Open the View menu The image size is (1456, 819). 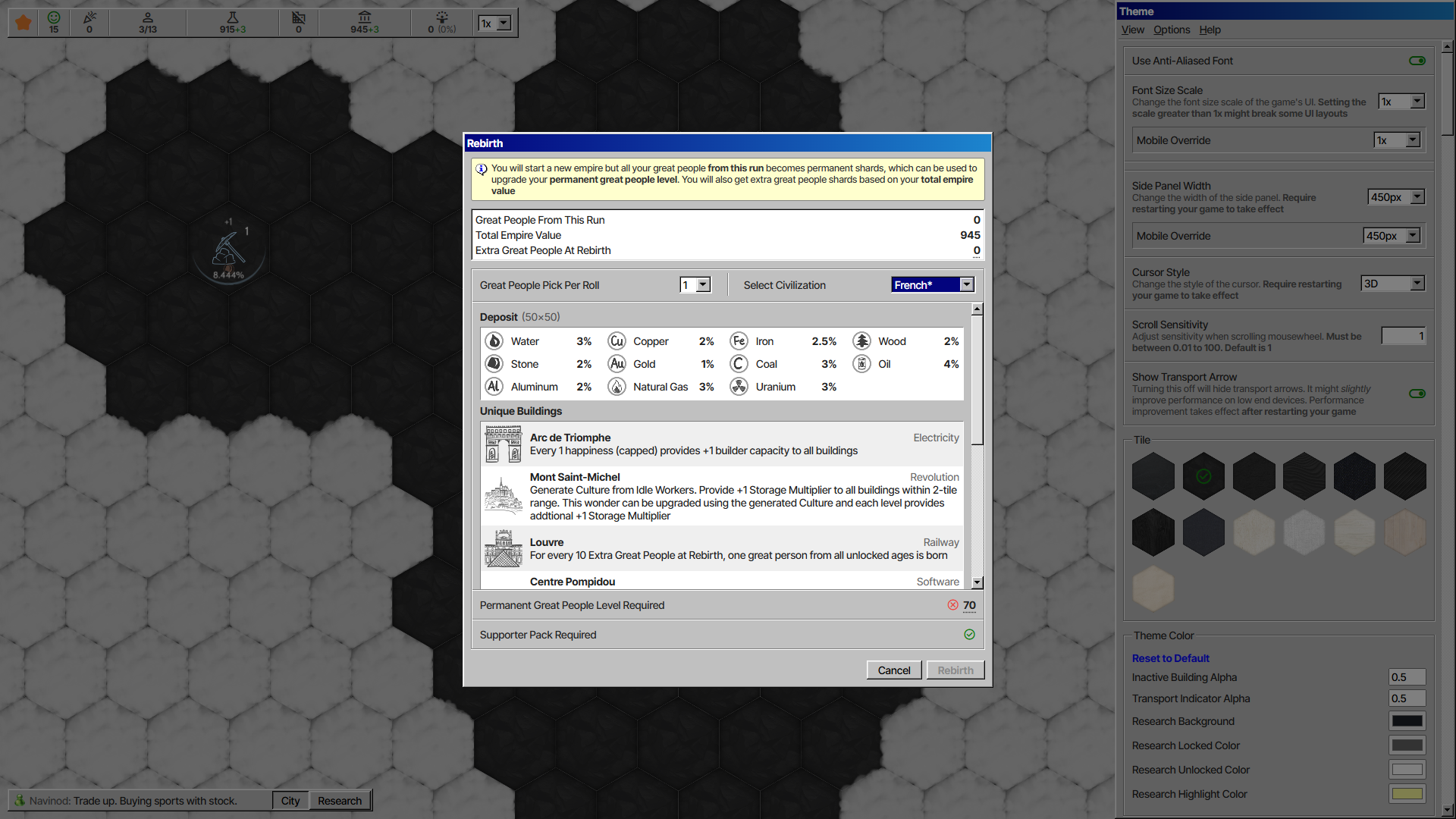click(1132, 30)
